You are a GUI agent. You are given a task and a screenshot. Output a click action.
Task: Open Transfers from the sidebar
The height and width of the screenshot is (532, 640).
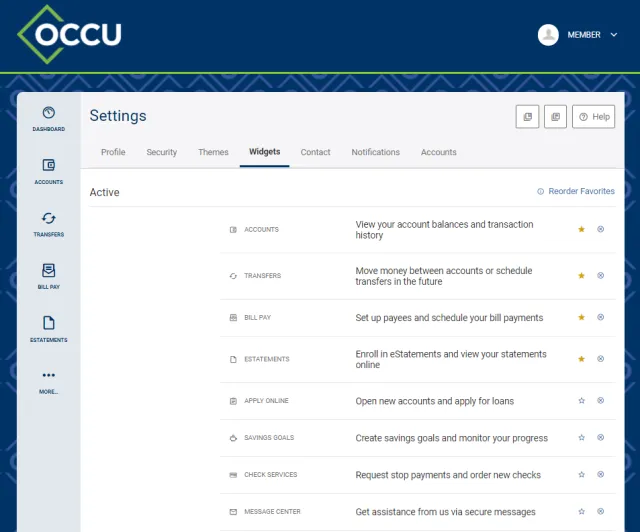tap(49, 224)
